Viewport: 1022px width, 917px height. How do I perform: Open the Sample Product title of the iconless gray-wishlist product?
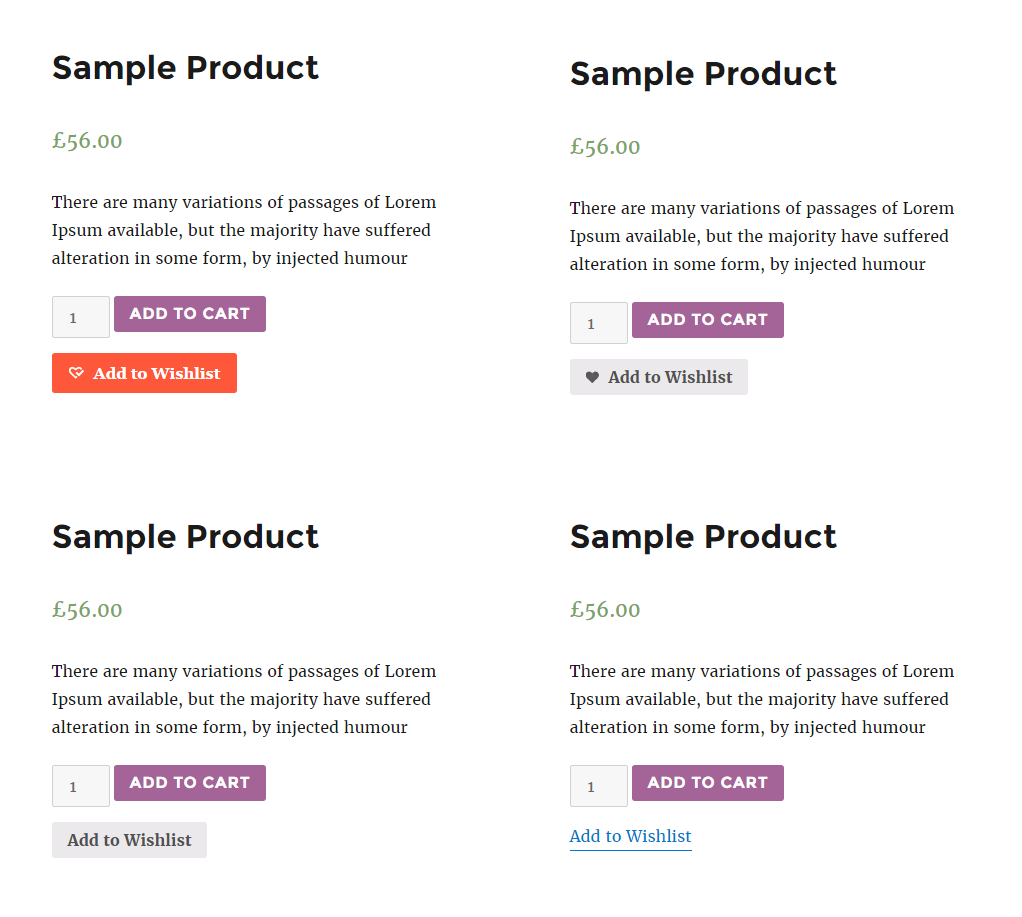[x=185, y=537]
